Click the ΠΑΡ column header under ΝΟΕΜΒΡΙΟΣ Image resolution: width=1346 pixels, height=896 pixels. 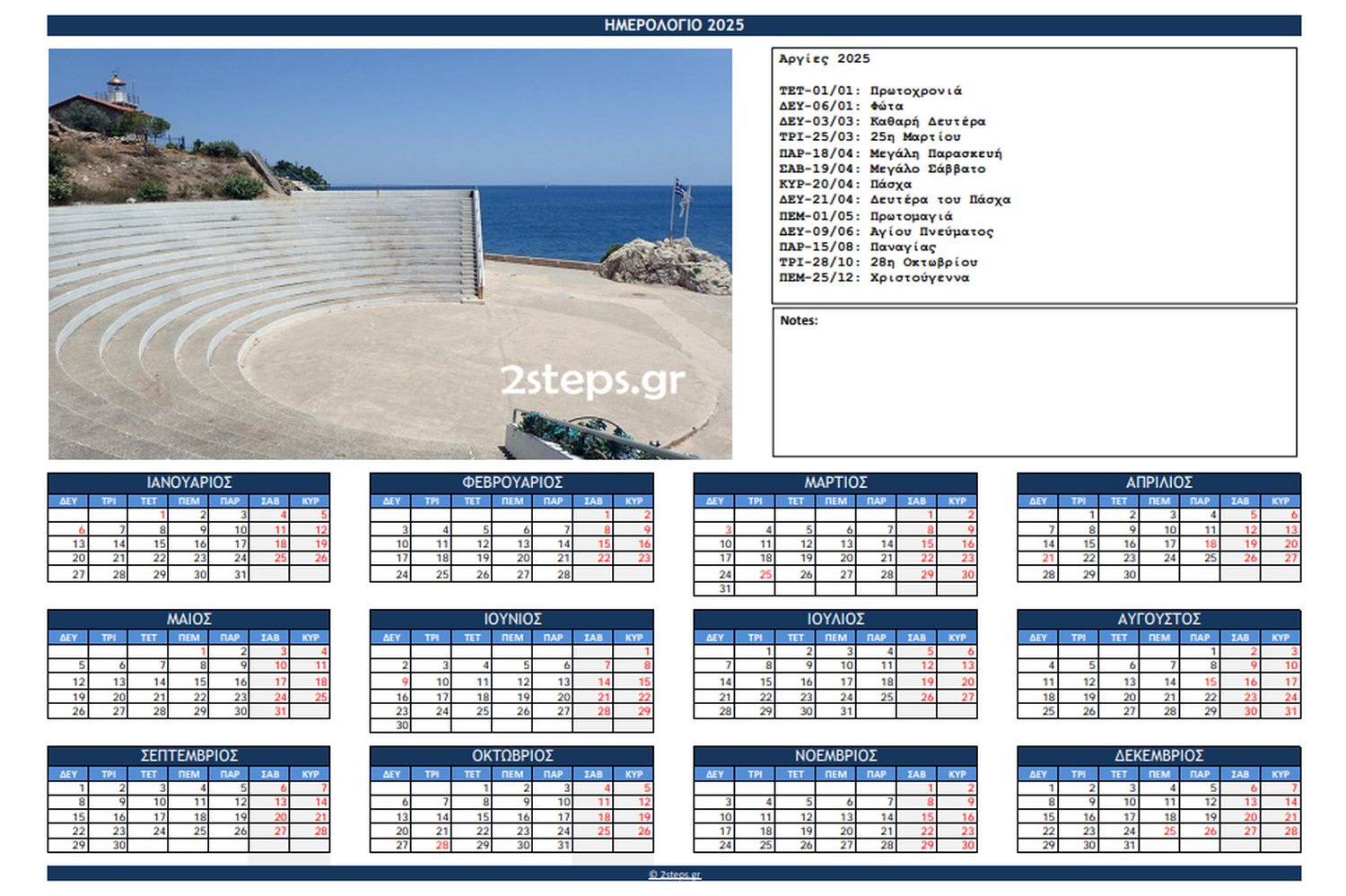(x=877, y=774)
